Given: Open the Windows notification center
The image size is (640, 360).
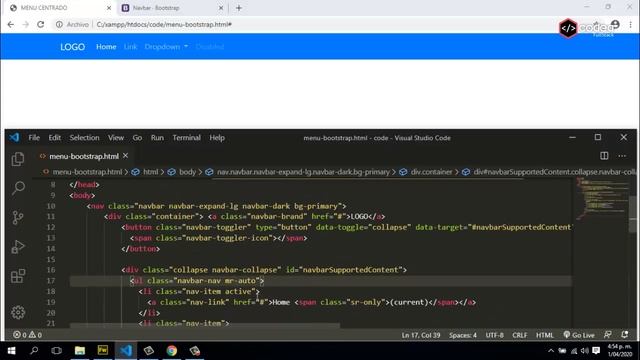Looking at the screenshot, I should click(x=596, y=351).
